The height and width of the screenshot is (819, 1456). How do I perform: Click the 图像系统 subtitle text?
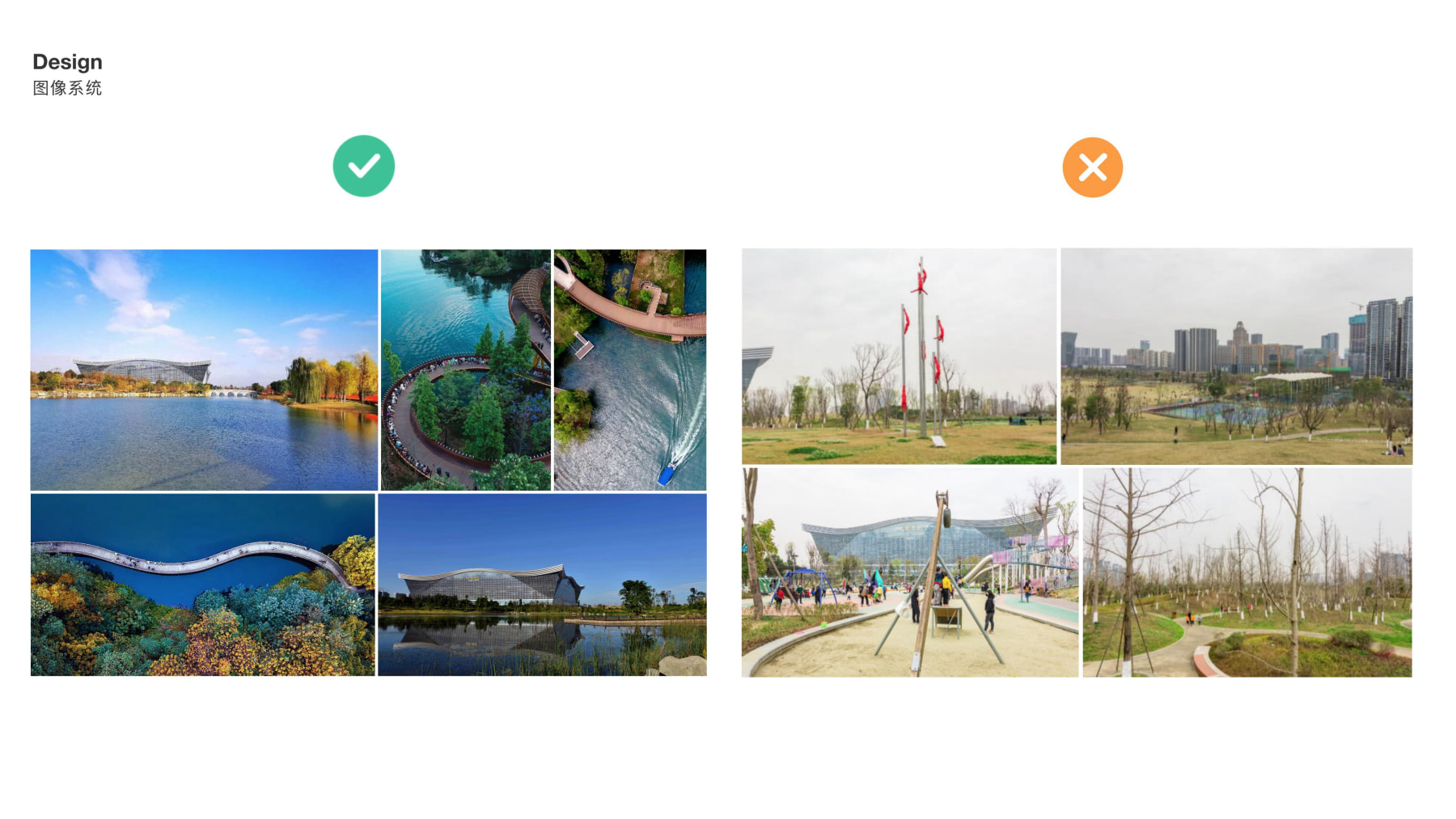pyautogui.click(x=67, y=88)
